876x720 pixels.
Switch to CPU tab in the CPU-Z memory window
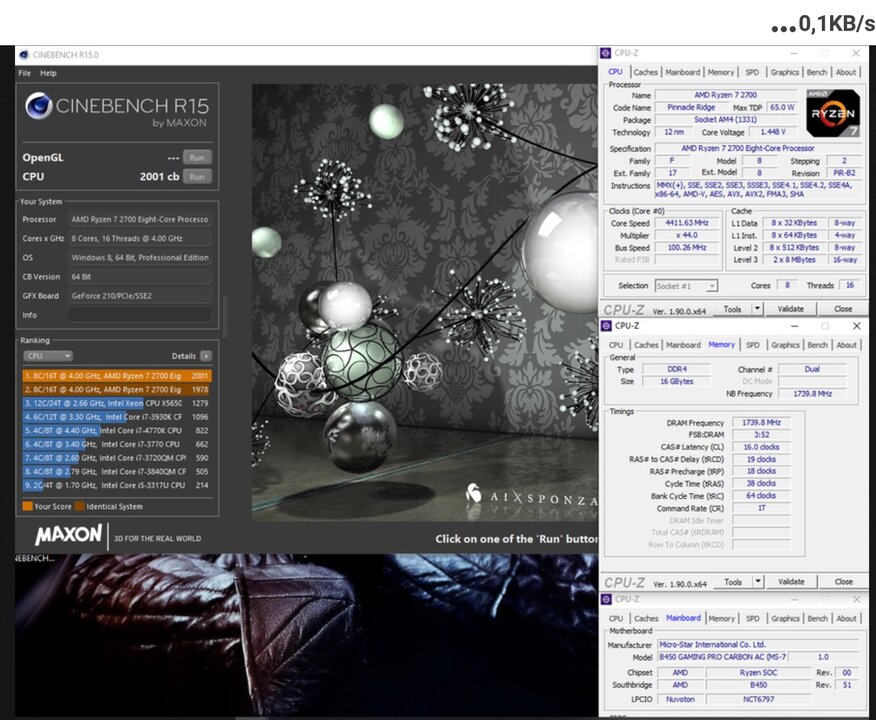616,345
